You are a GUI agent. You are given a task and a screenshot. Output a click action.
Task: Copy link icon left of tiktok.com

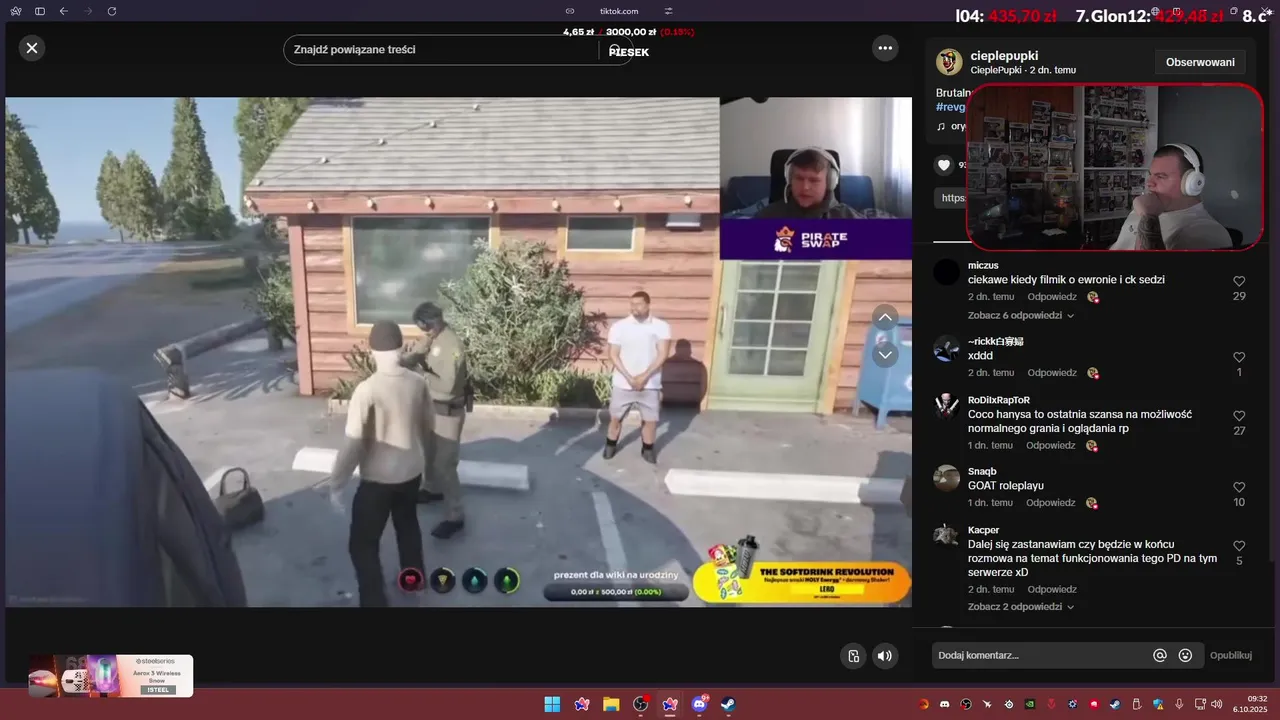point(570,11)
